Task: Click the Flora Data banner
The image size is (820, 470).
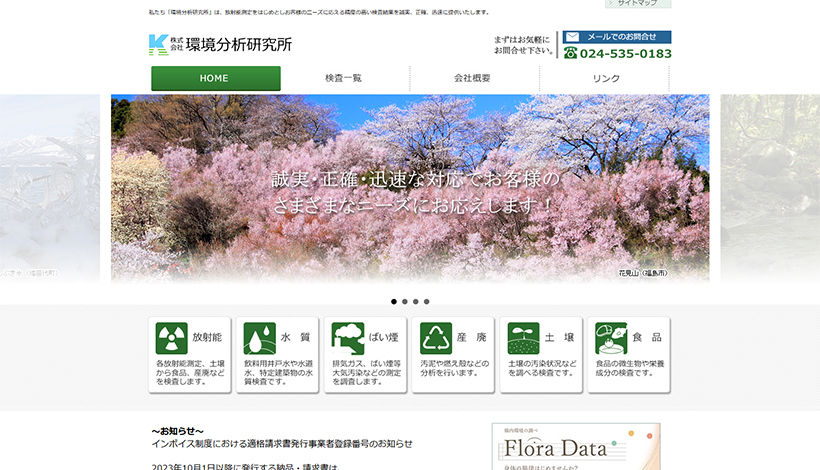Action: pyautogui.click(x=576, y=446)
